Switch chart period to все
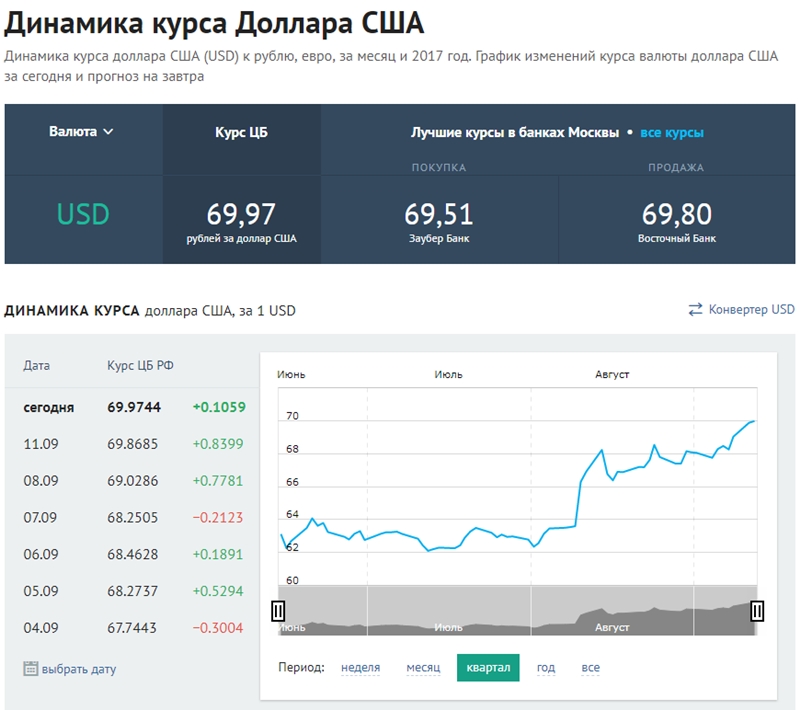 [x=590, y=667]
